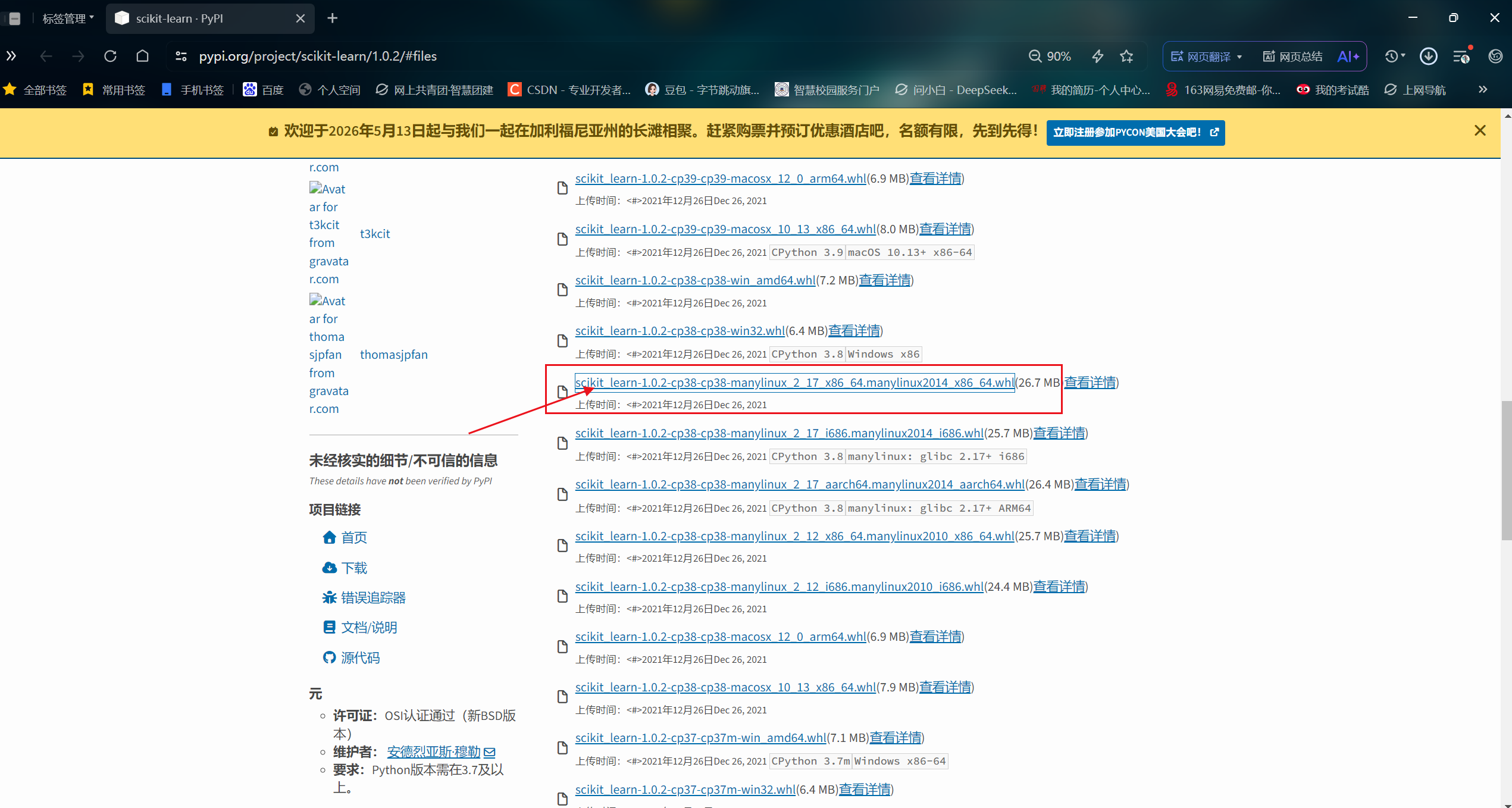
Task: Open the user profile face icon
Action: click(1495, 56)
